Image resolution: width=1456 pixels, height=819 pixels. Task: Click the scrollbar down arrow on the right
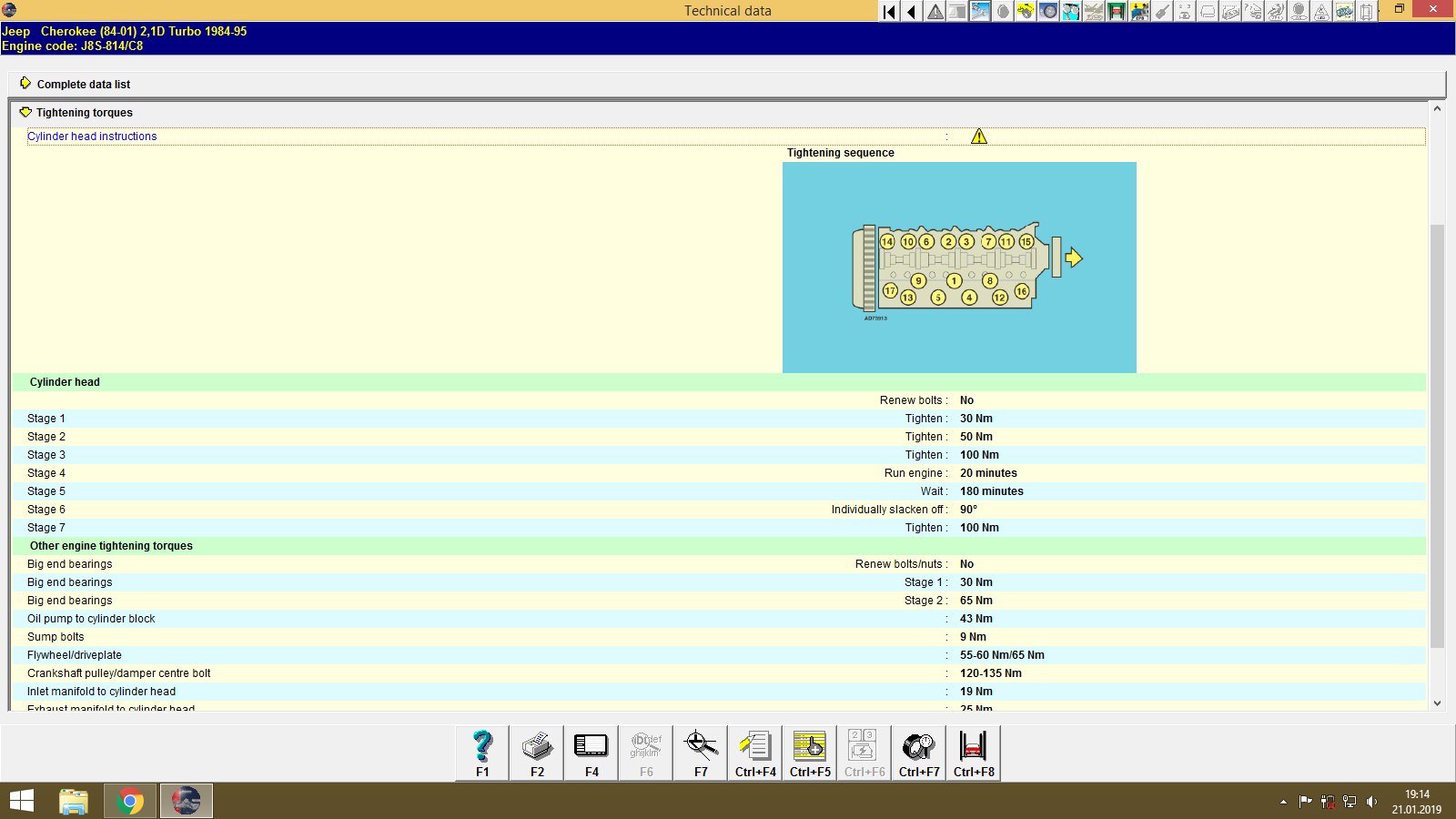1439,703
